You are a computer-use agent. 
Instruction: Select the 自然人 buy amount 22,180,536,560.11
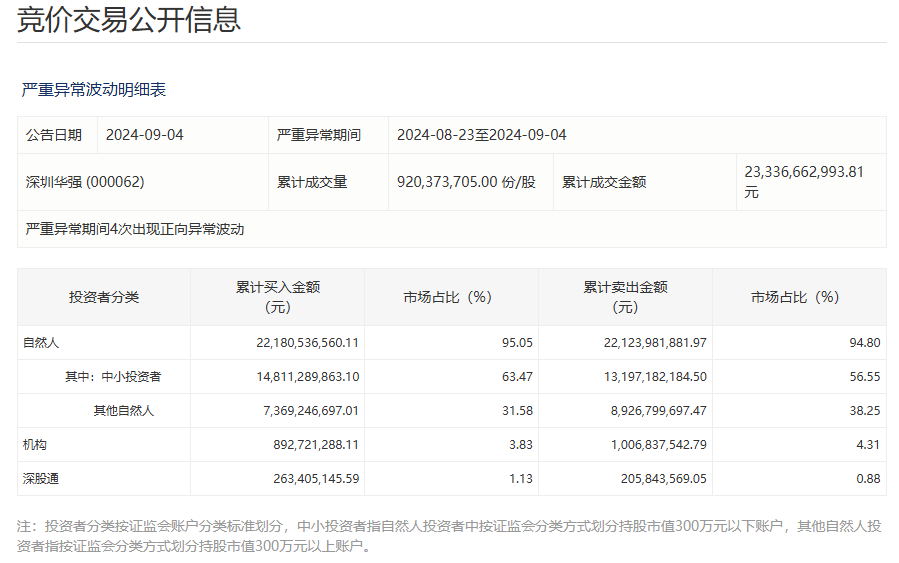tap(293, 343)
